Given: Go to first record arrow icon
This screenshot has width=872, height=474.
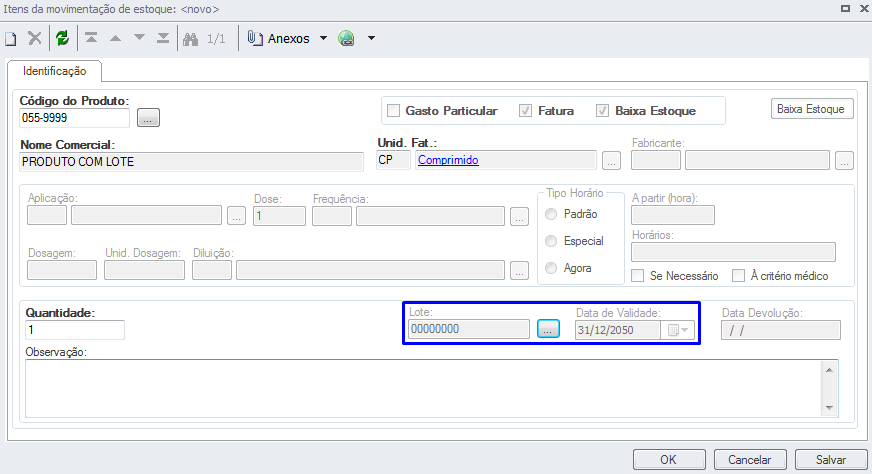Looking at the screenshot, I should tap(91, 38).
